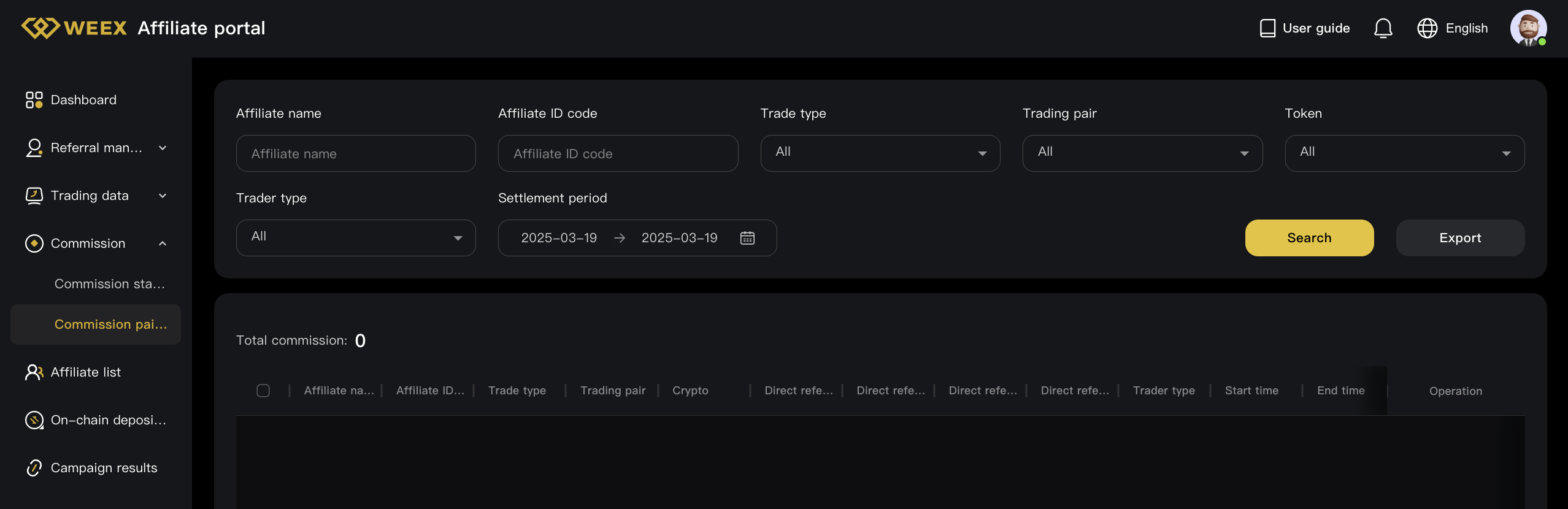Expand the Trader type dropdown
The image size is (1568, 509).
tap(356, 238)
